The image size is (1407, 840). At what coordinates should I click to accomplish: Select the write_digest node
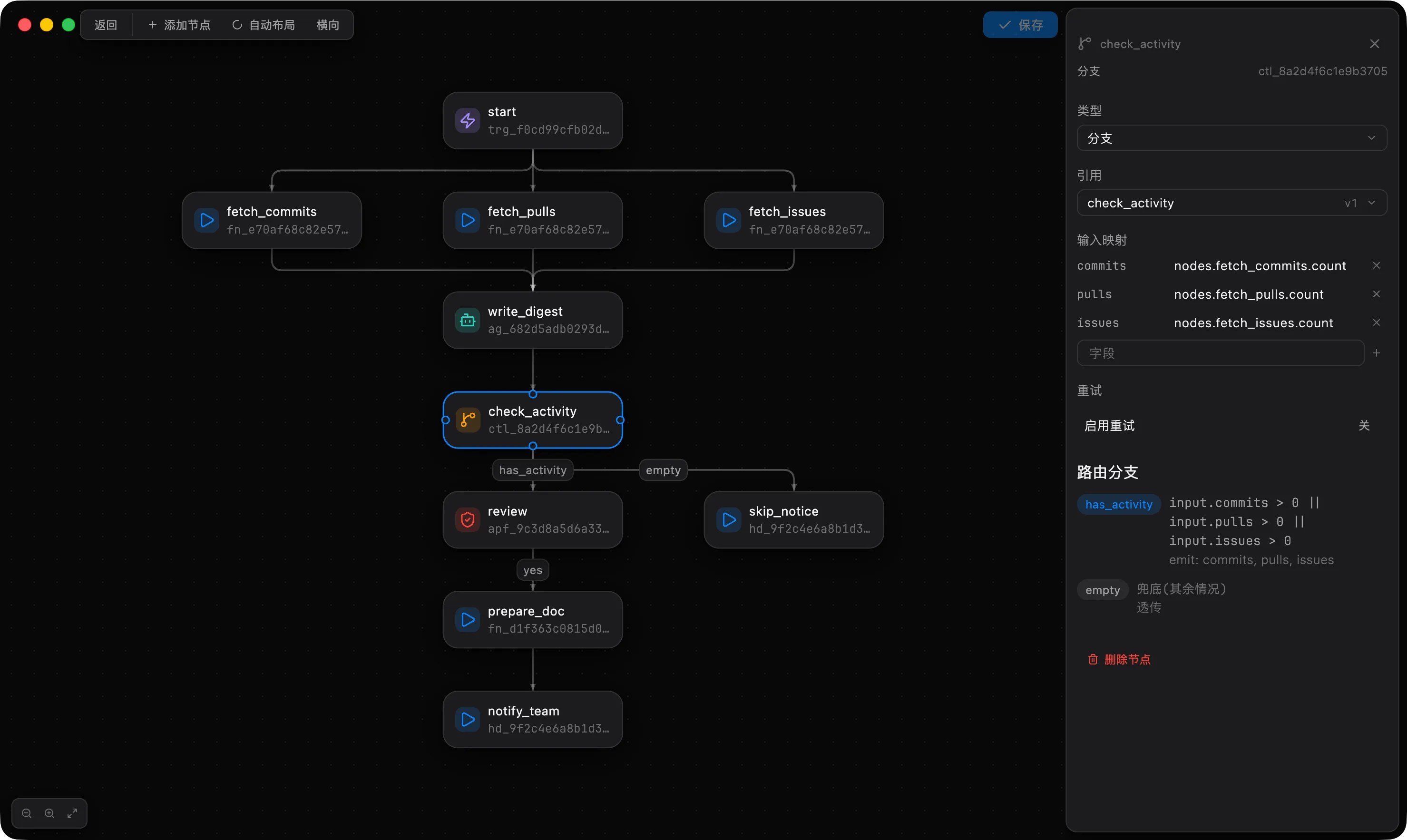533,321
